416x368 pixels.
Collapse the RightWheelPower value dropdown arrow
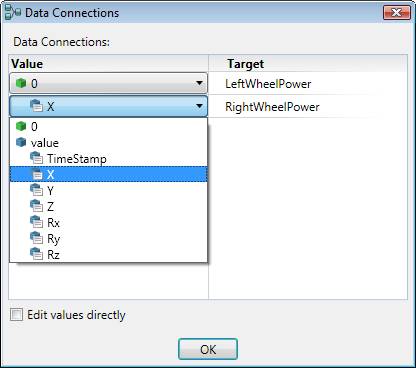click(199, 106)
